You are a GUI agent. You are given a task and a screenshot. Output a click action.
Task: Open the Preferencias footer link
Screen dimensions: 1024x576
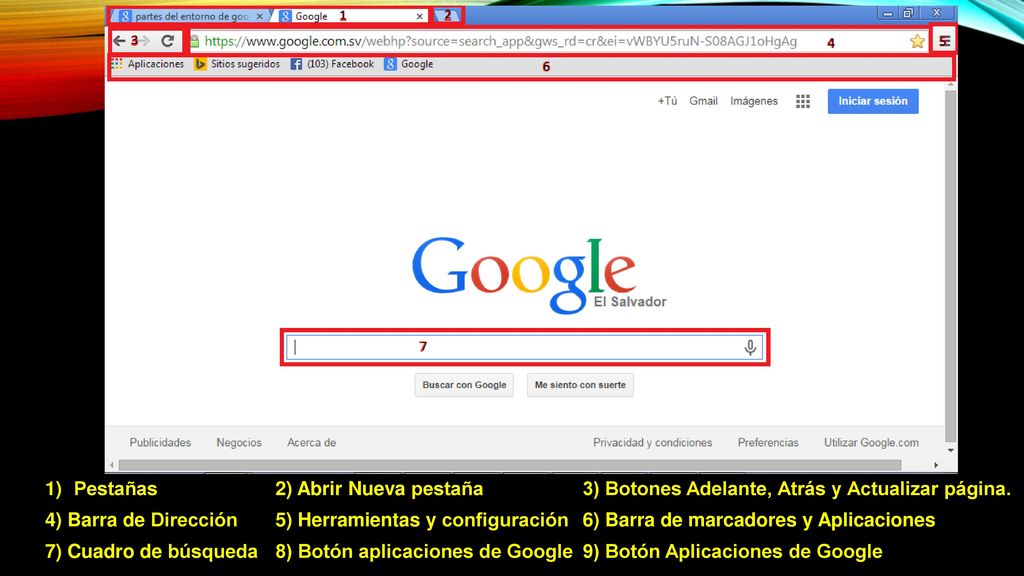coord(768,443)
